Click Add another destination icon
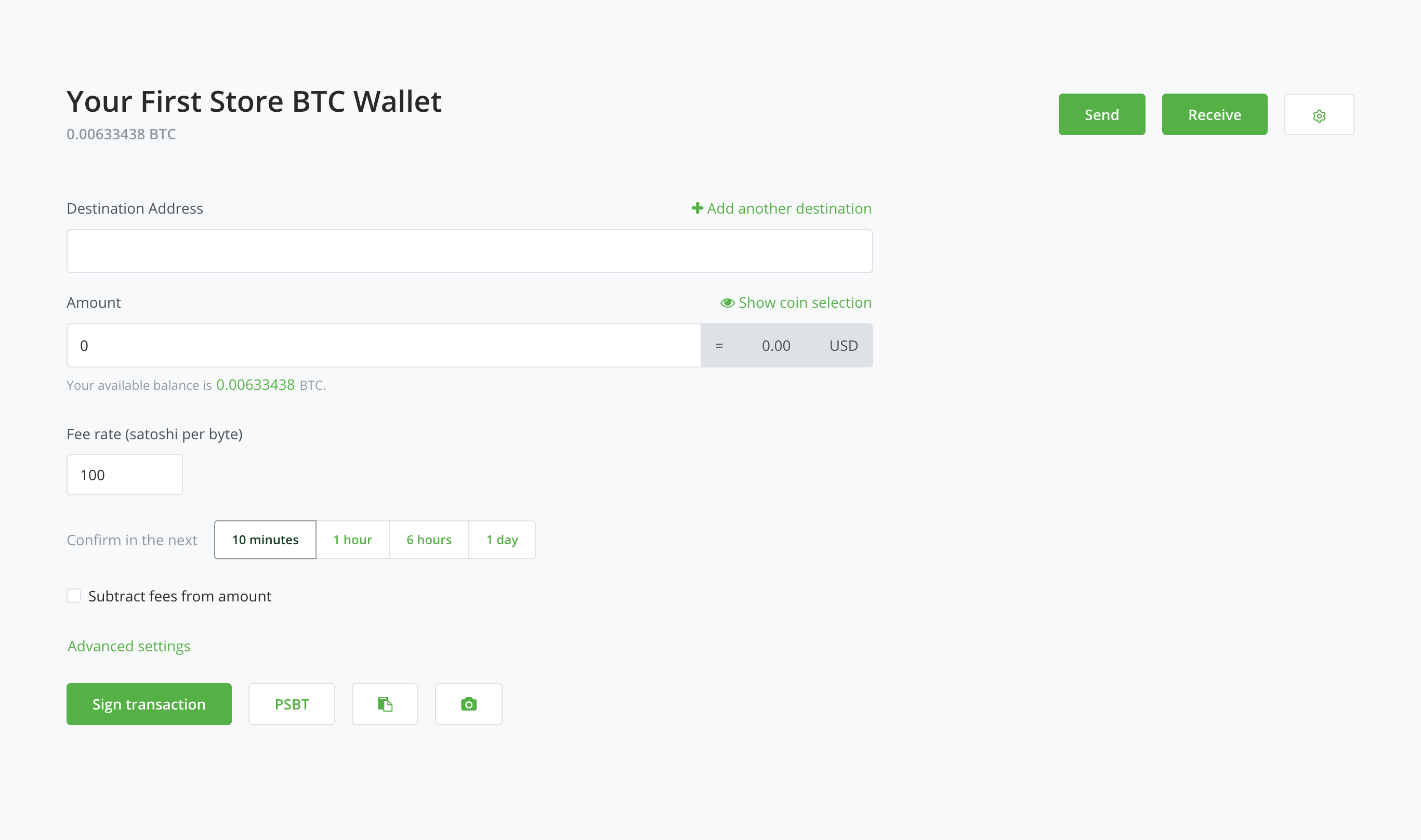 696,208
